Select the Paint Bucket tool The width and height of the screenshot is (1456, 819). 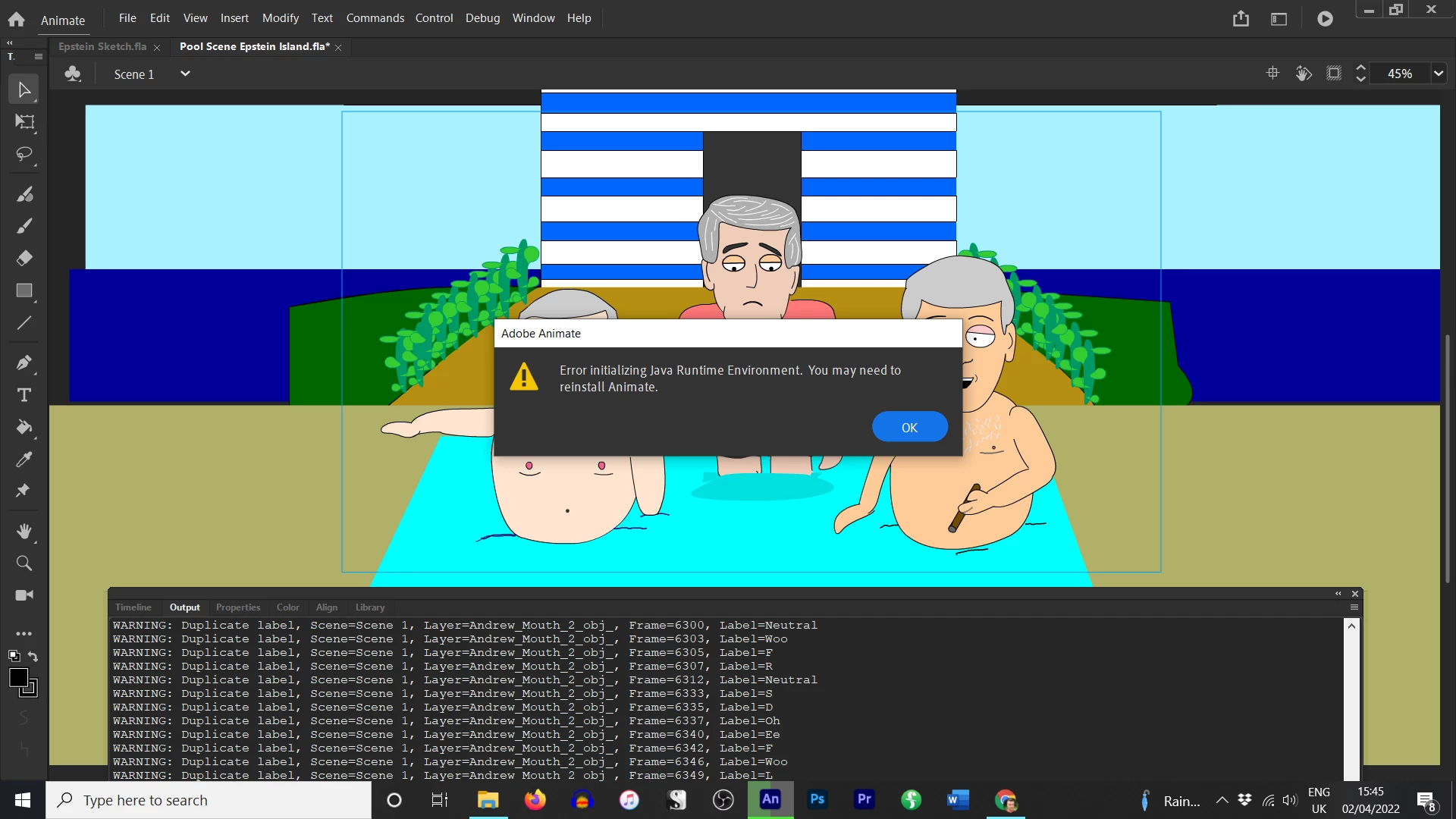(24, 427)
